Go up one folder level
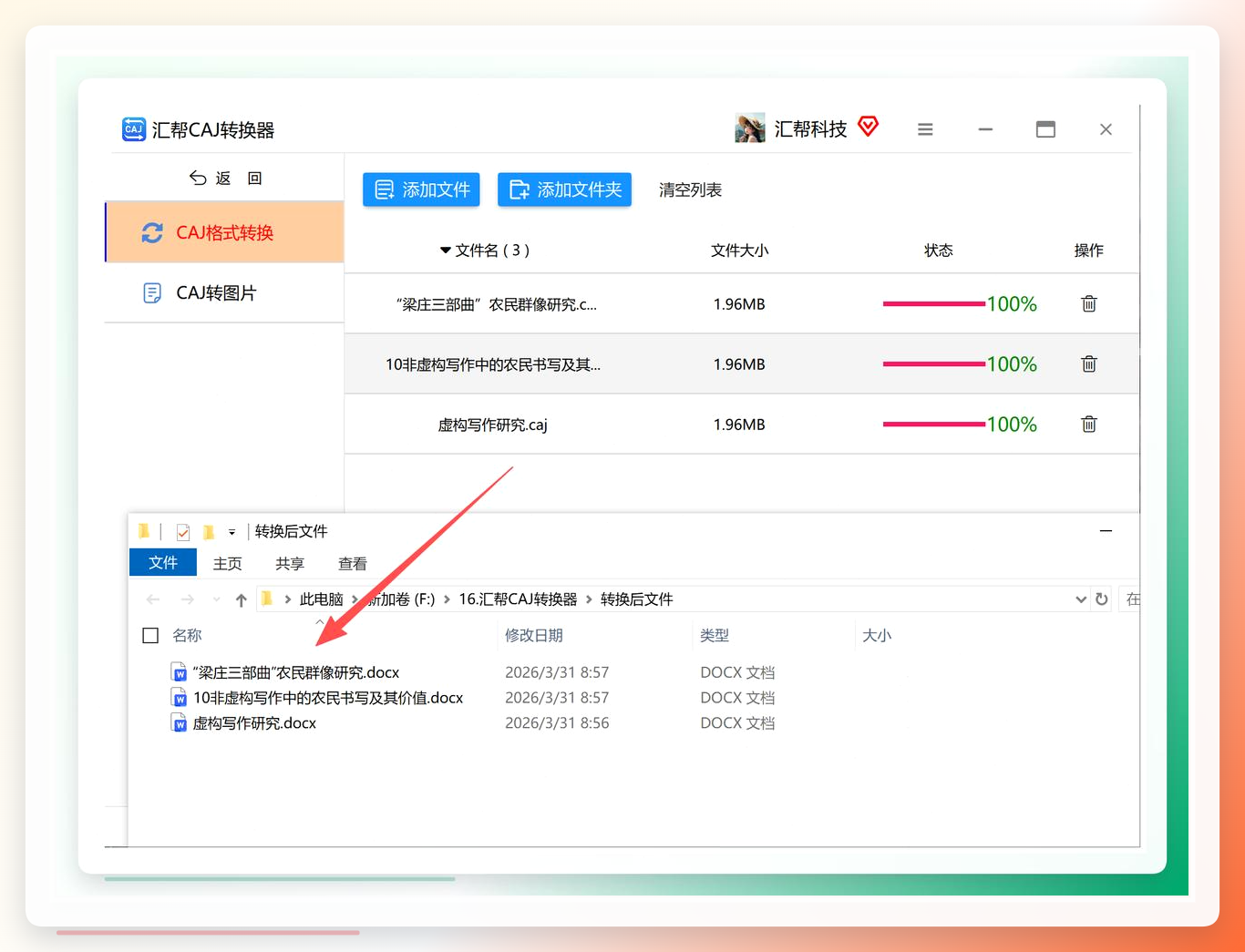Screen dimensions: 1245x952 241,599
